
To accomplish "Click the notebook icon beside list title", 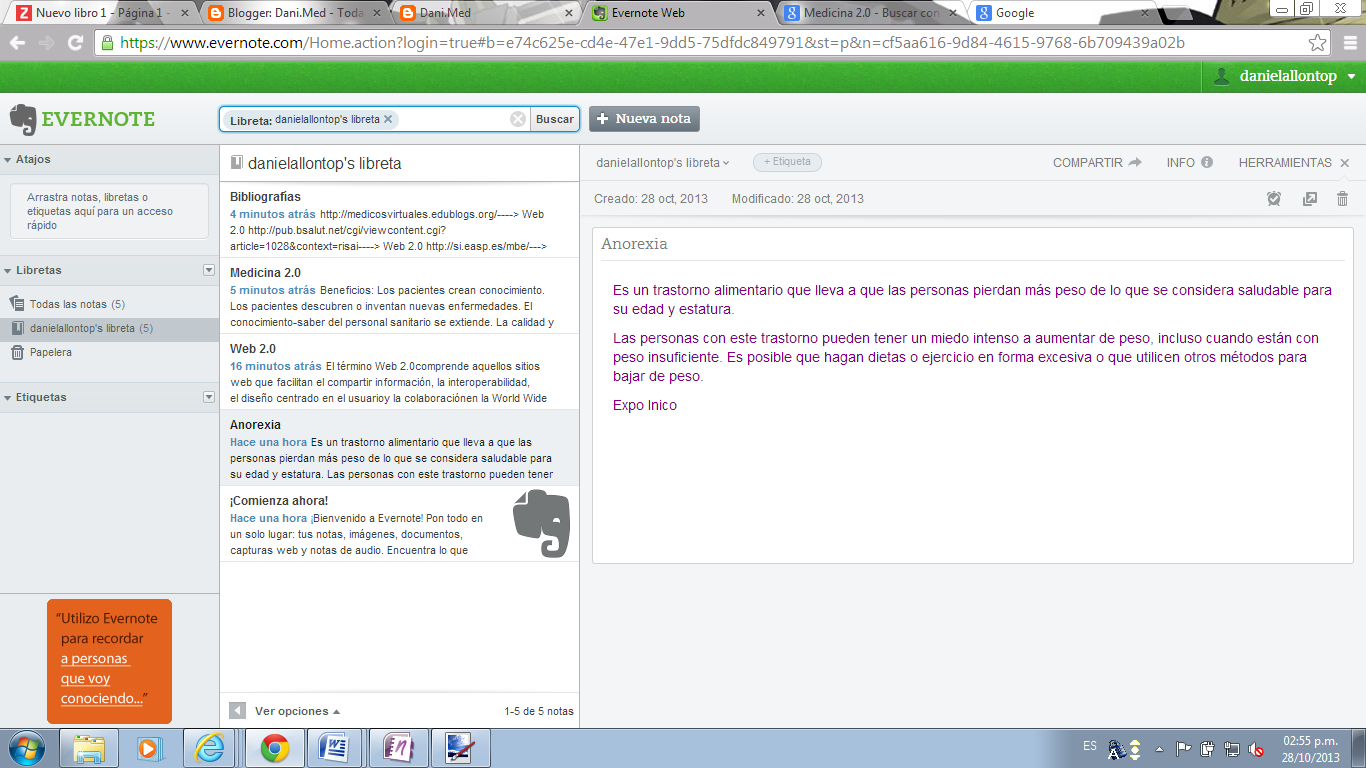I will 236,162.
